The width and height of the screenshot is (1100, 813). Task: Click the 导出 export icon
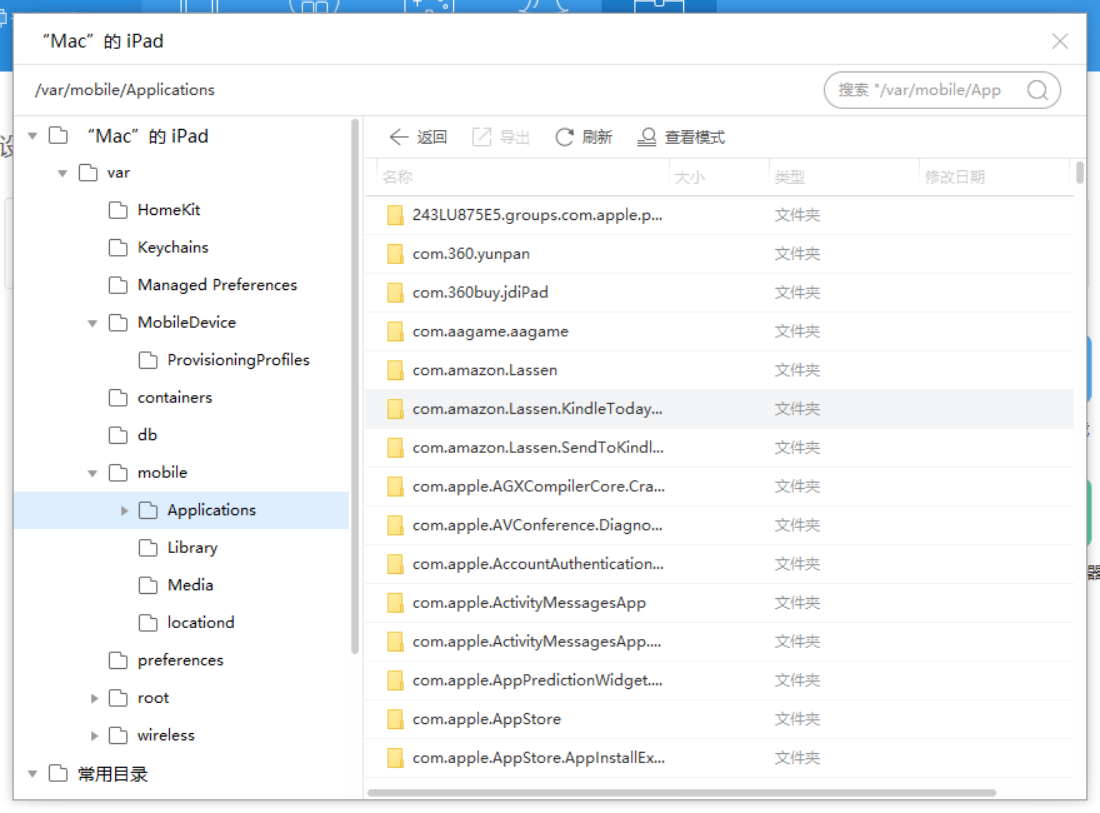coord(482,137)
